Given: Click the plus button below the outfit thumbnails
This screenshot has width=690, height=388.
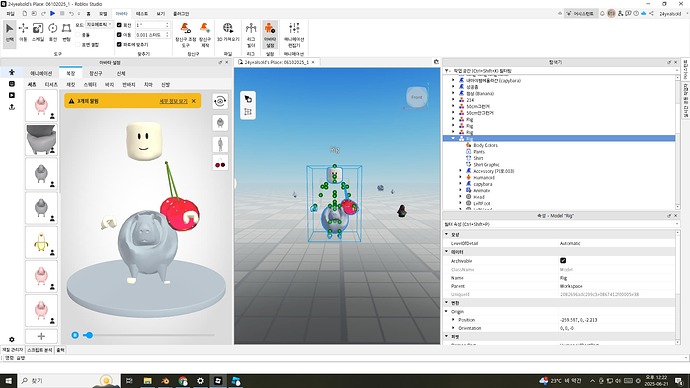Looking at the screenshot, I should coord(41,336).
